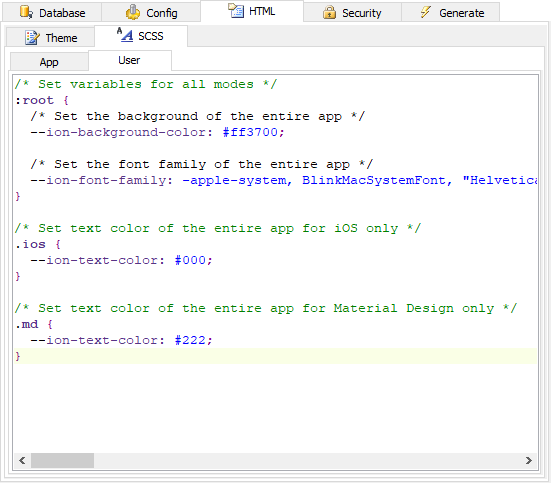Image resolution: width=551 pixels, height=483 pixels.
Task: Click the Theme notepad icon
Action: 32,38
